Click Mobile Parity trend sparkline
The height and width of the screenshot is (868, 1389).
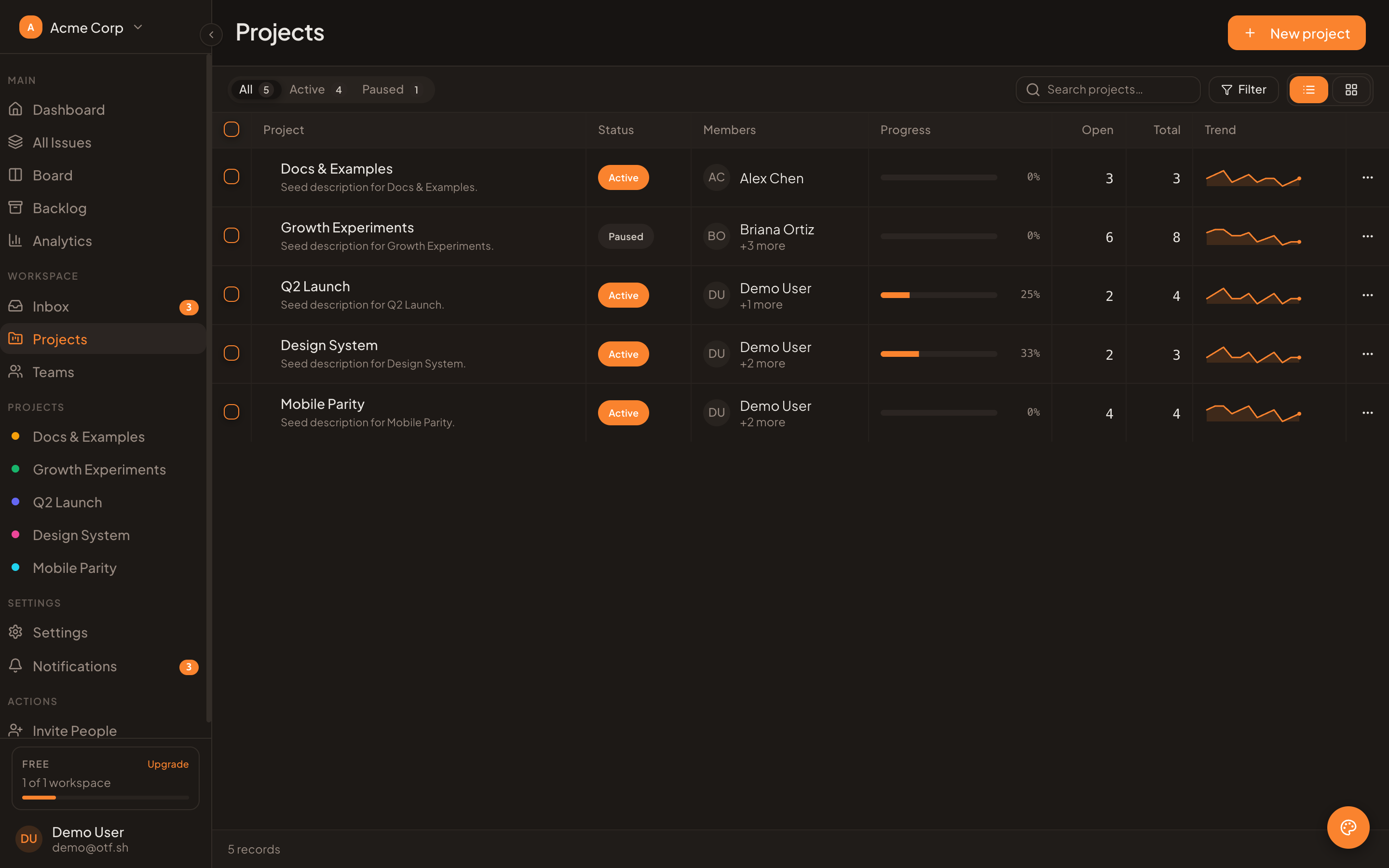pyautogui.click(x=1253, y=413)
